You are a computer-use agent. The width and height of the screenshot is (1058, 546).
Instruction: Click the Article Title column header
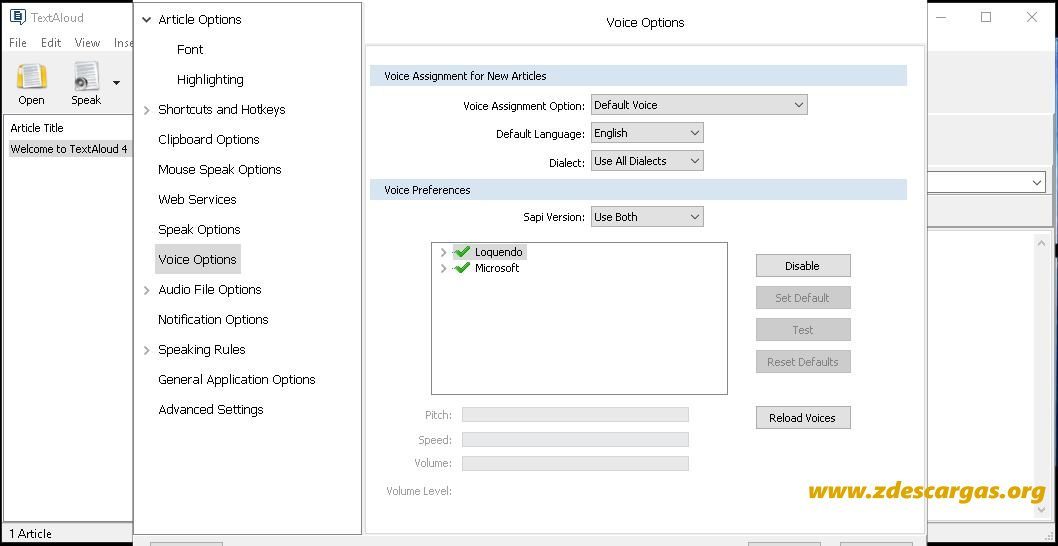tap(37, 128)
